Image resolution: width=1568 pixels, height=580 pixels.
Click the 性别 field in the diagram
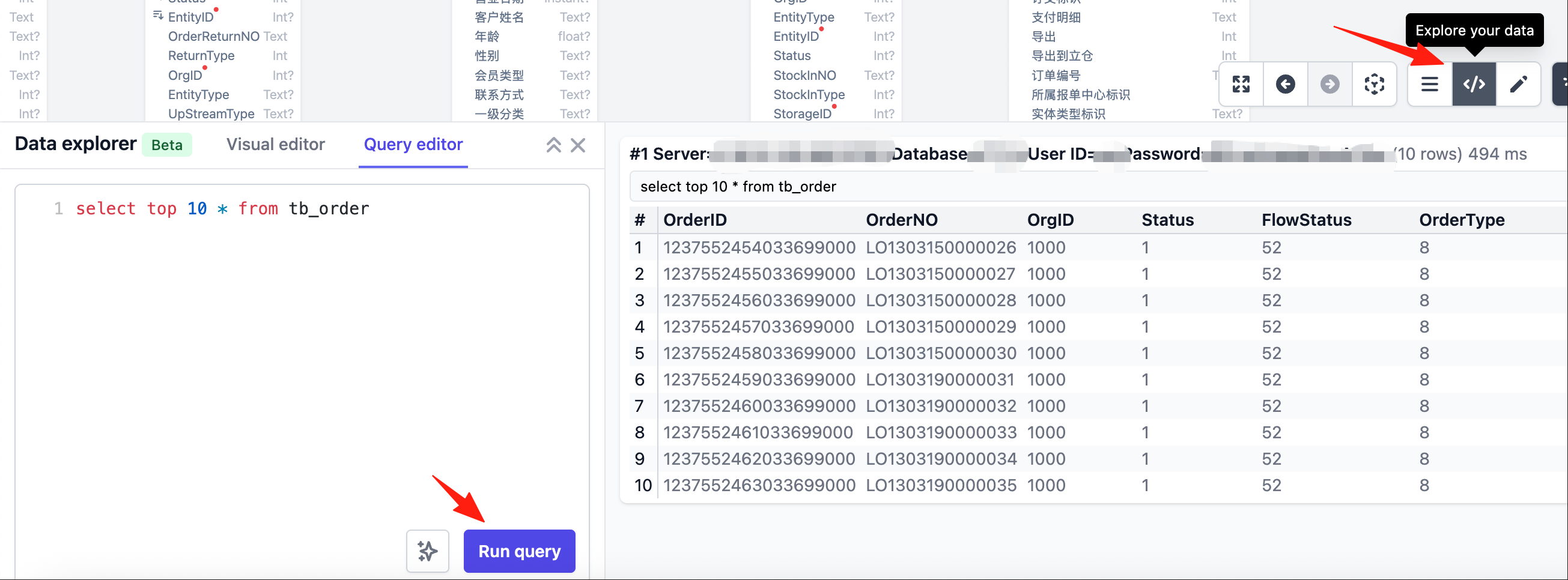[487, 56]
